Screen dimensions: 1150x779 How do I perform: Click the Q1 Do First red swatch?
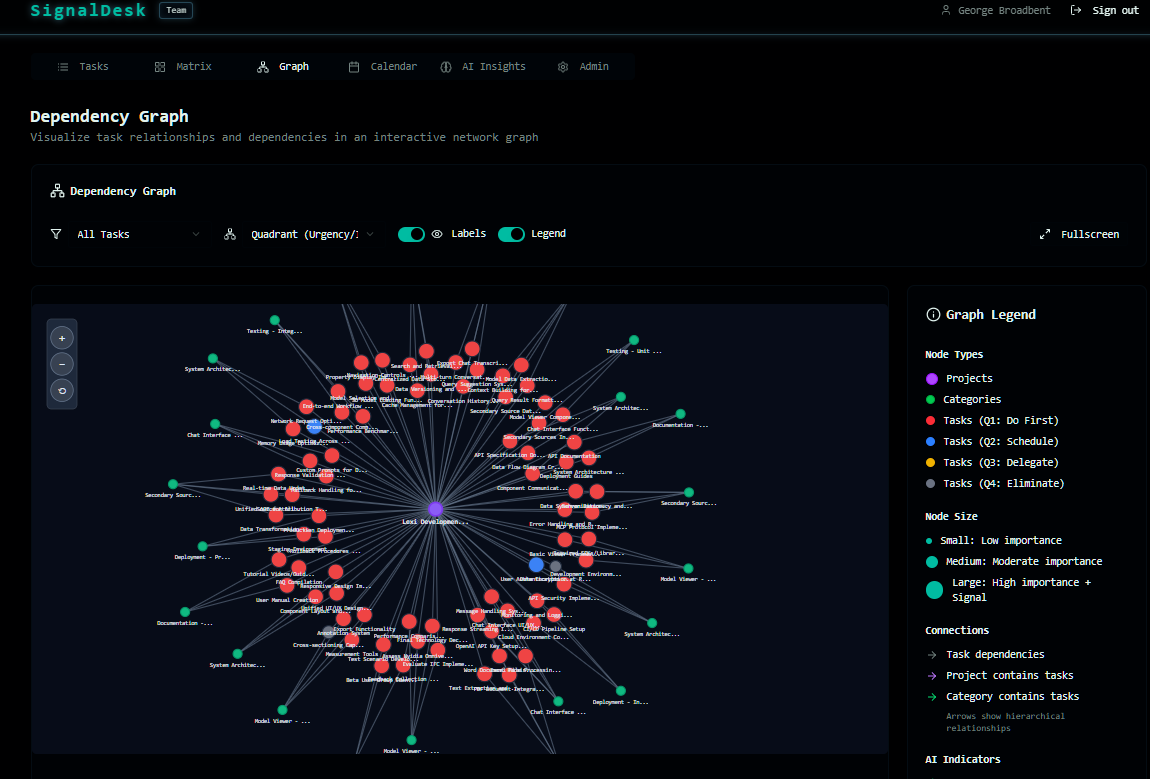coord(931,420)
